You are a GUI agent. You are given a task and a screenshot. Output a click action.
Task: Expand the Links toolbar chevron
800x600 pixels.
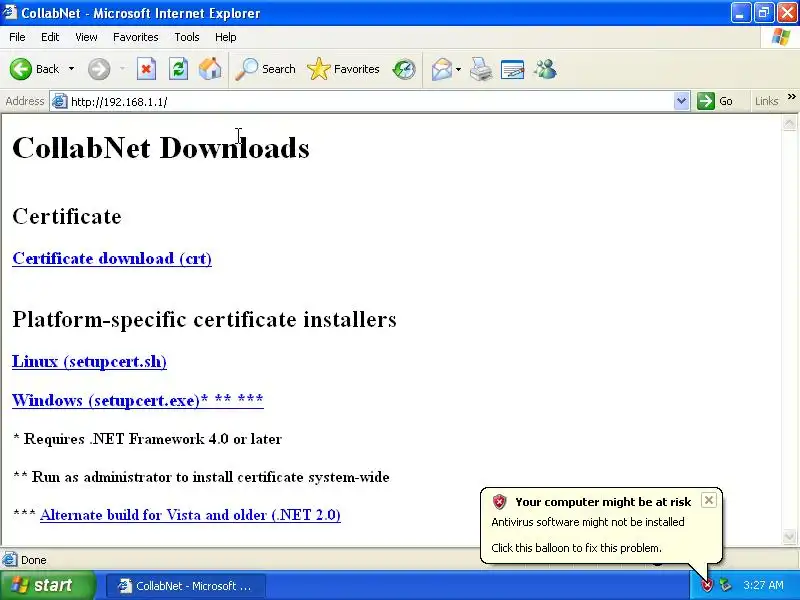click(791, 97)
